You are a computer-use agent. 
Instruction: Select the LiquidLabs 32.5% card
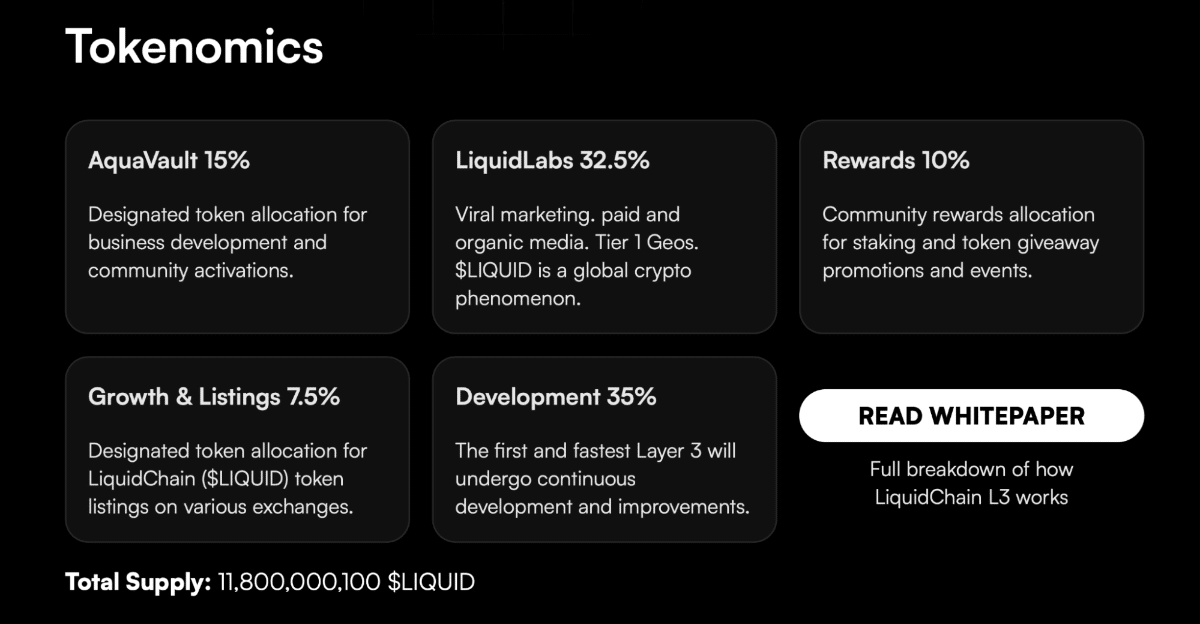[x=604, y=225]
